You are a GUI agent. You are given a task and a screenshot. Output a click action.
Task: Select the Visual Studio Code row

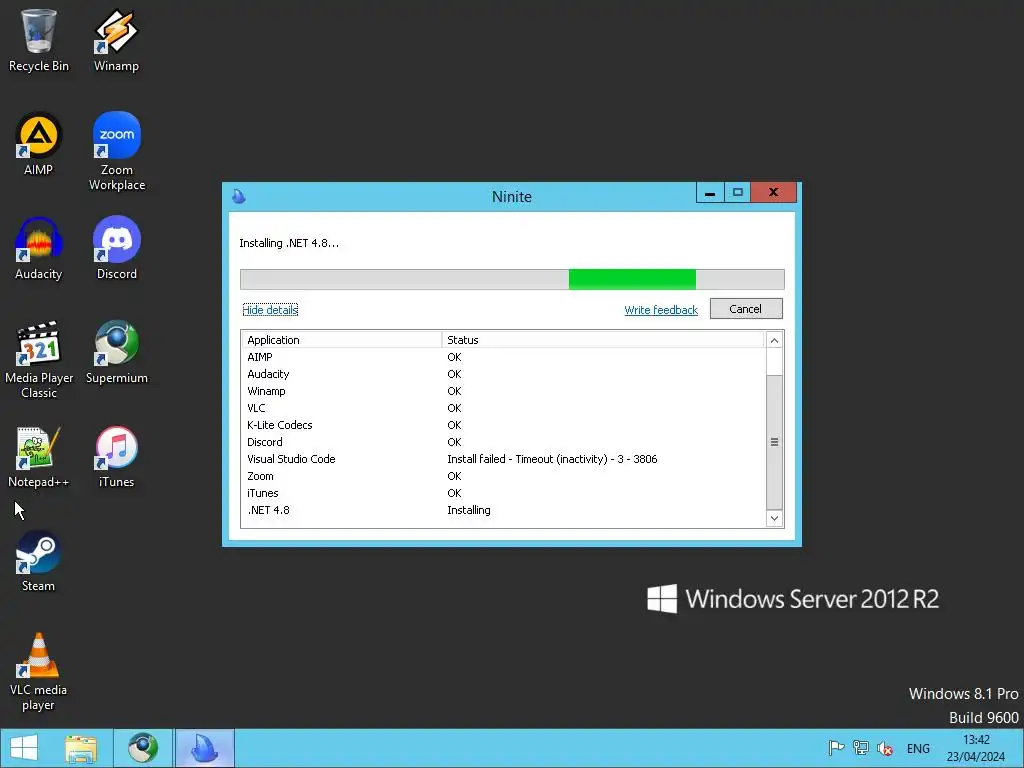pyautogui.click(x=503, y=459)
